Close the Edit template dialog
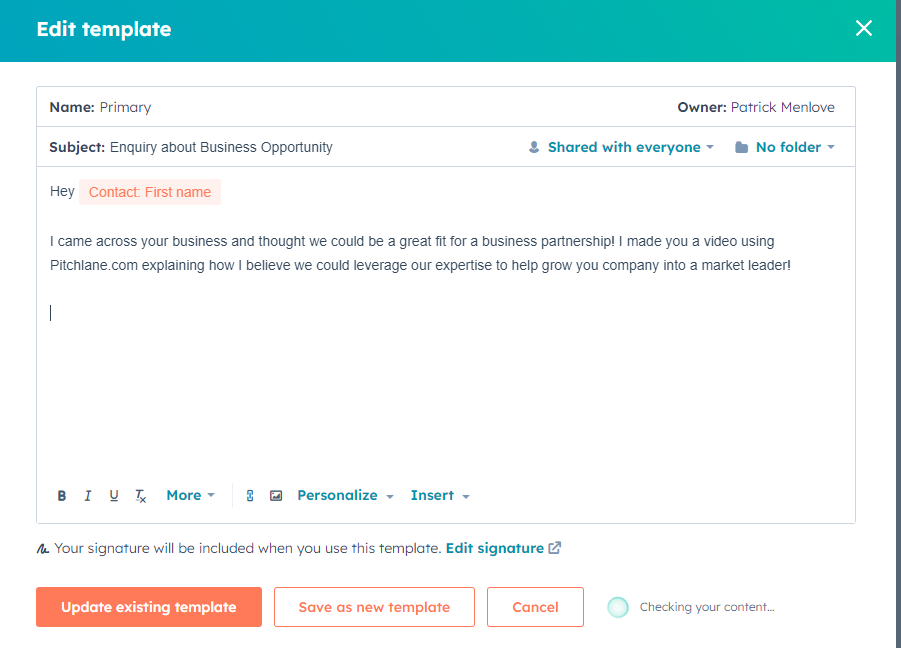 (864, 28)
